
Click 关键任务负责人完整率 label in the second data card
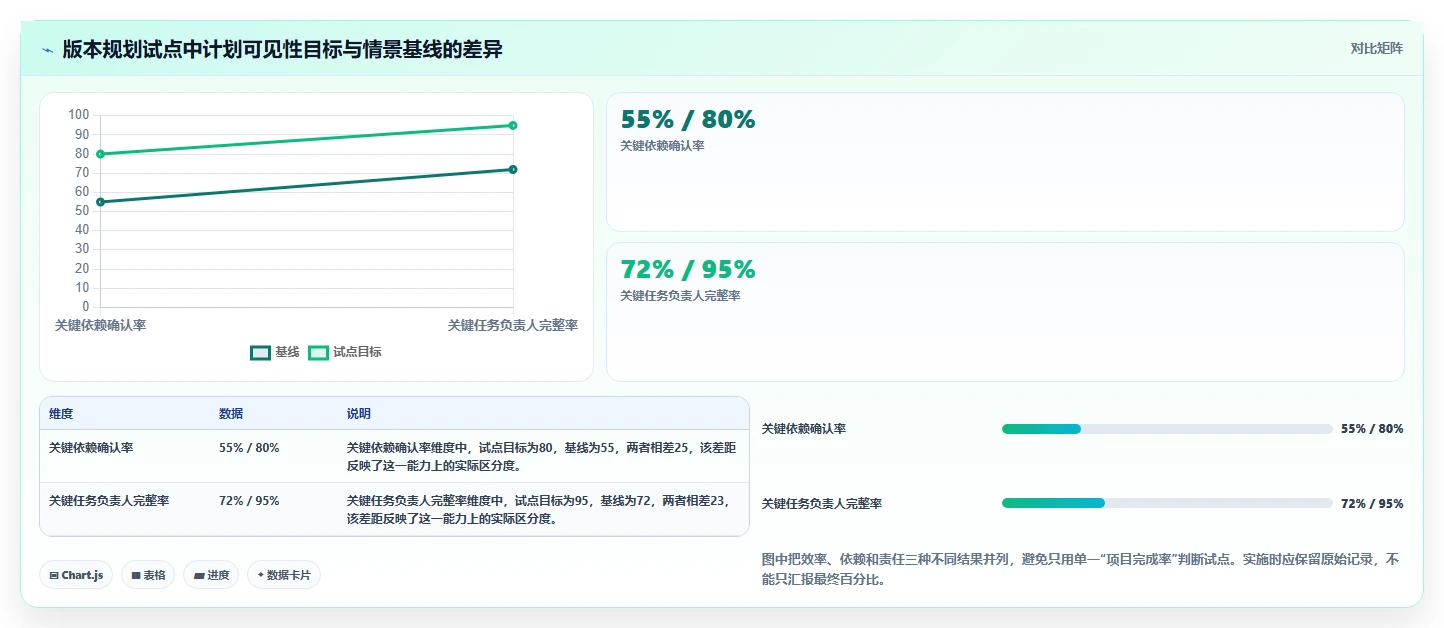tap(680, 296)
